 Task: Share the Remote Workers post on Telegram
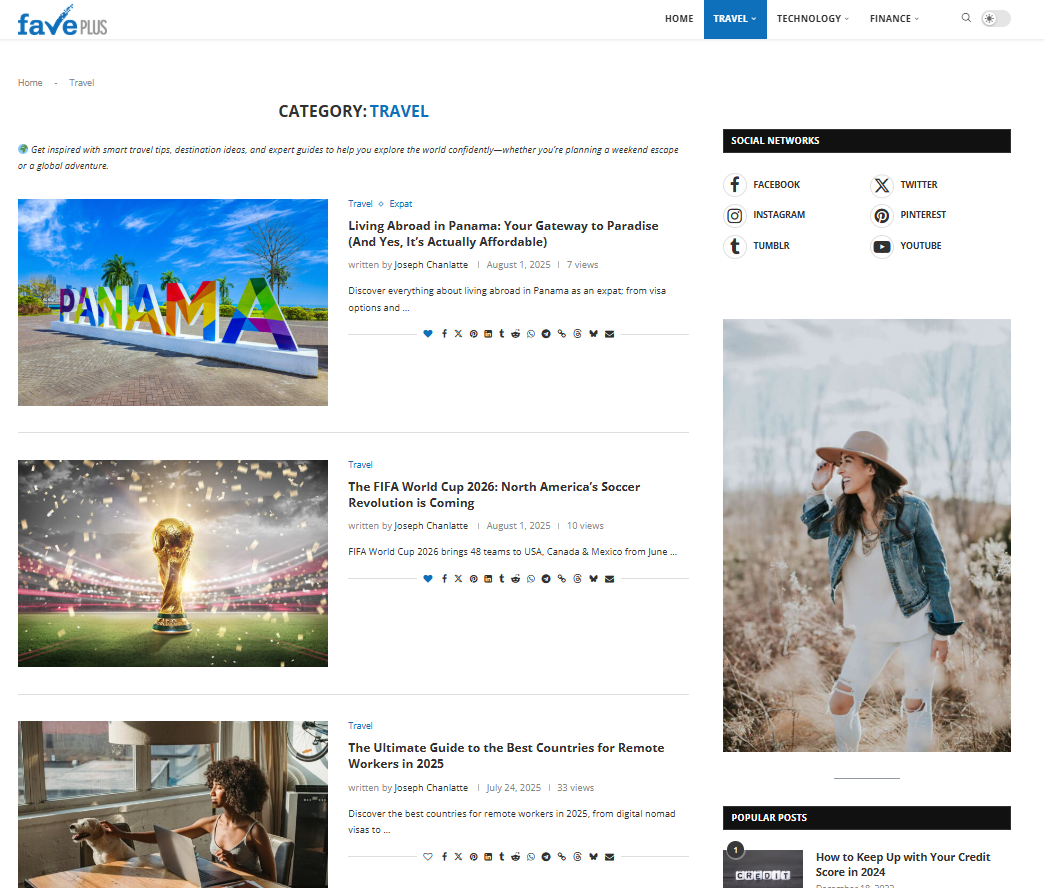coord(546,857)
